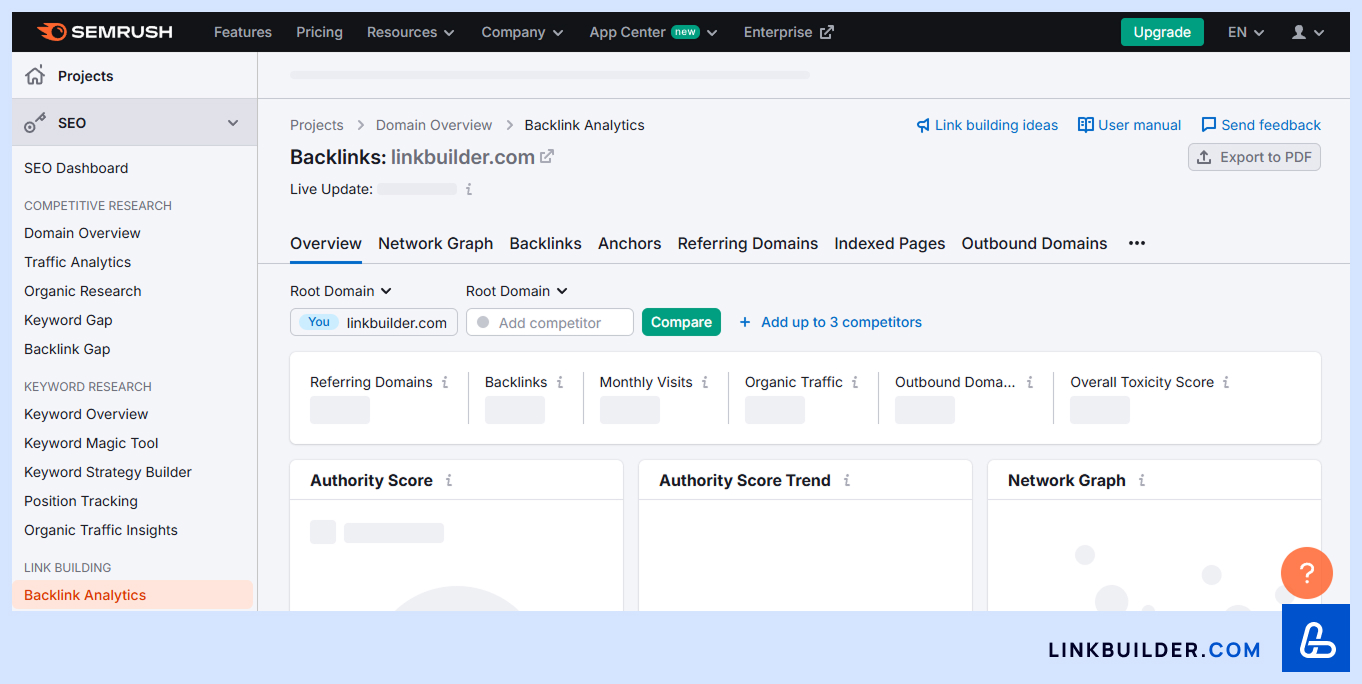Viewport: 1362px width, 684px height.
Task: Click the Organic Traffic info icon
Action: (x=855, y=382)
